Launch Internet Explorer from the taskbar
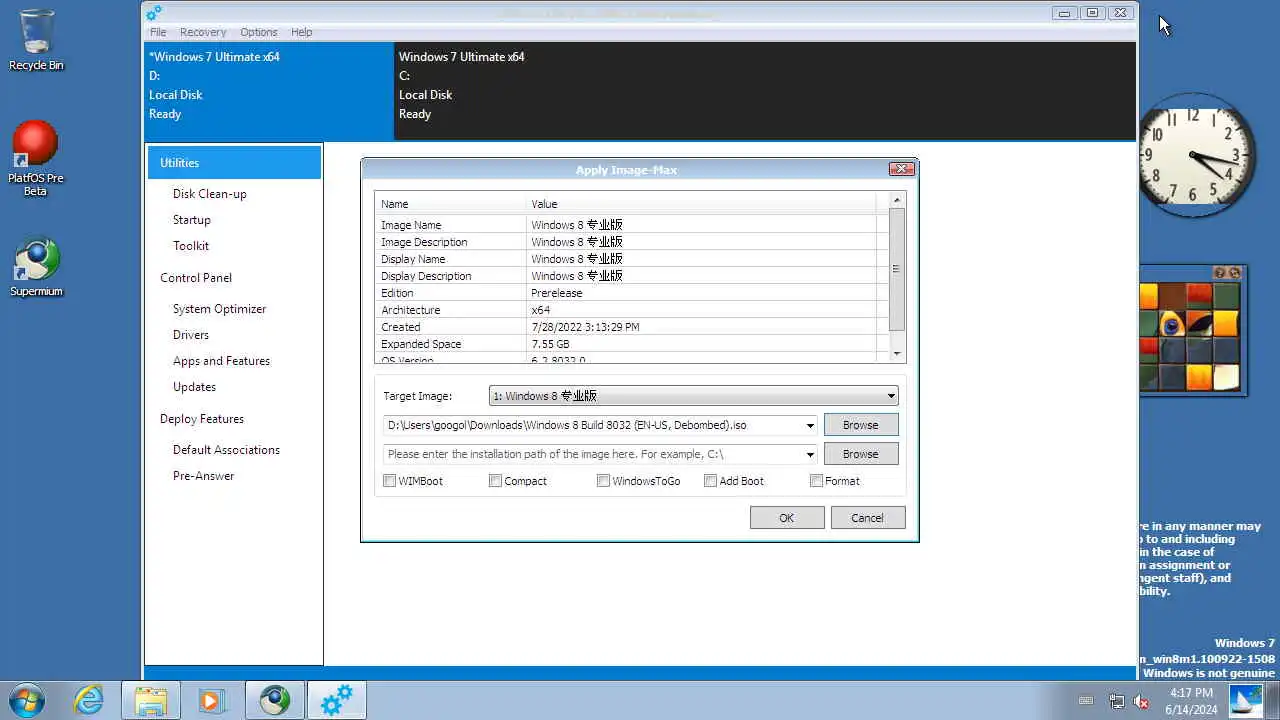 click(x=89, y=700)
